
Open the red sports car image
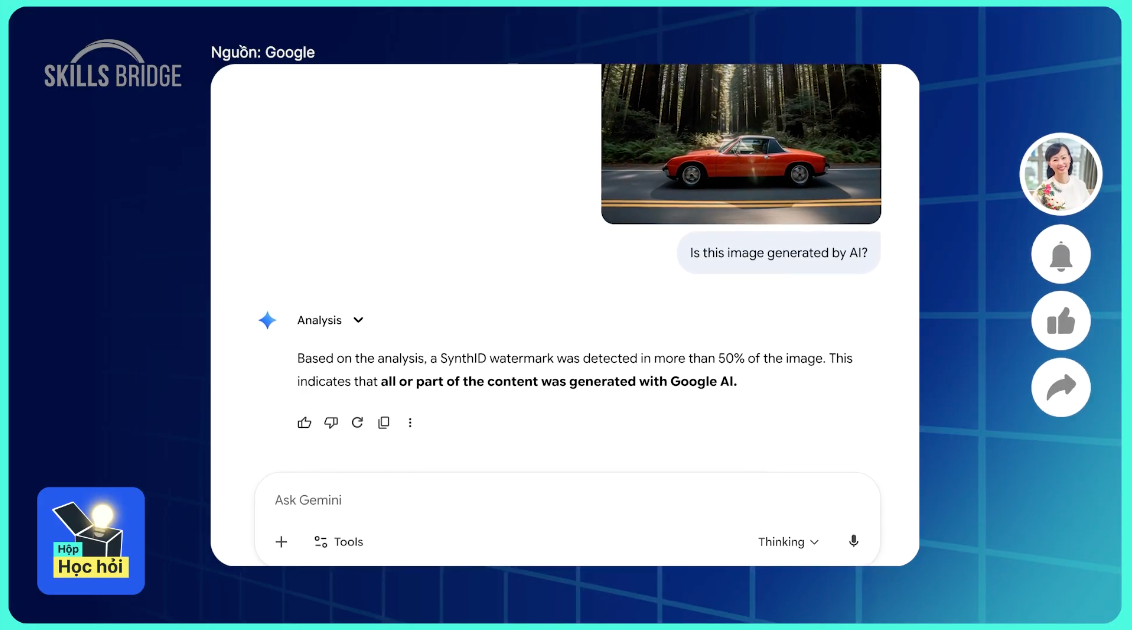coord(740,144)
